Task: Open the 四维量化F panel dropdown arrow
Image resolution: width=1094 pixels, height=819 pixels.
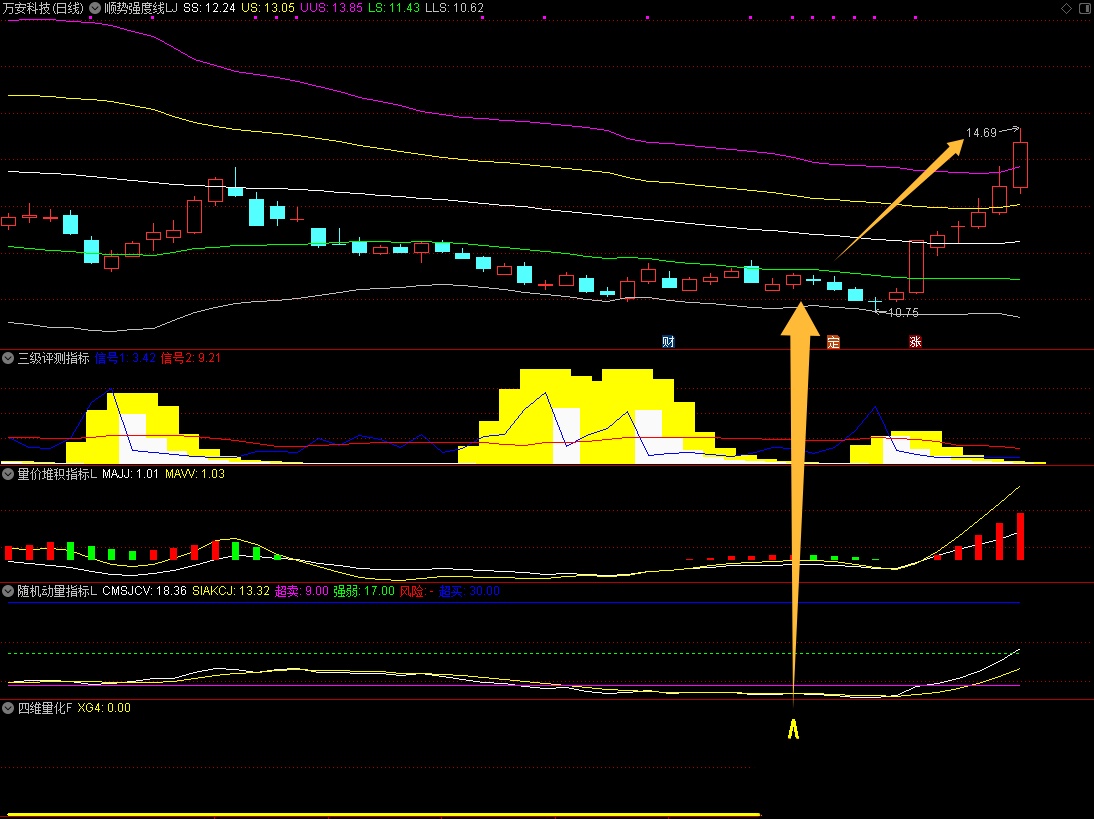Action: [x=9, y=708]
